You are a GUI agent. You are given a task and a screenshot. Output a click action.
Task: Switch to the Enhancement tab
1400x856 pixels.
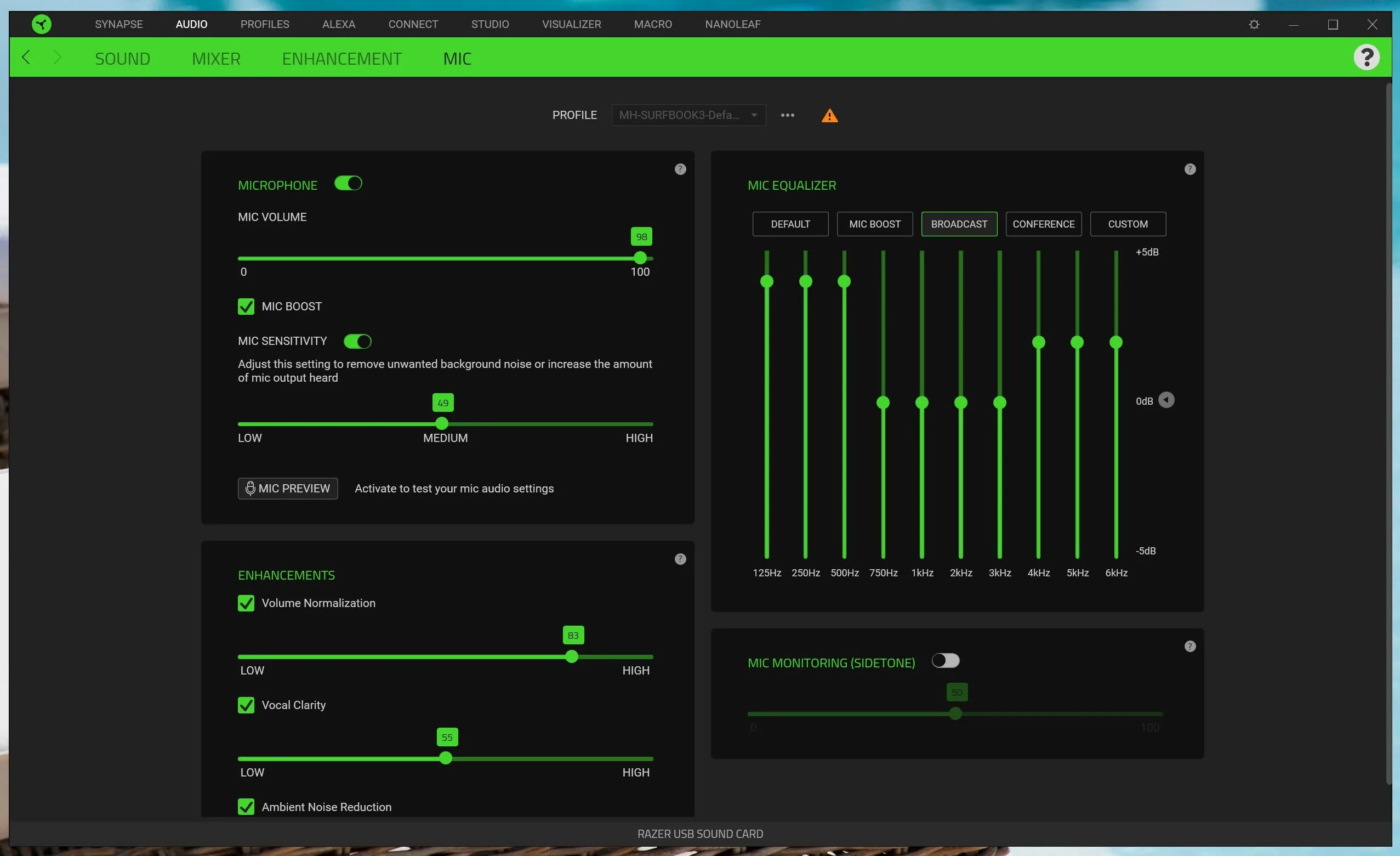click(x=342, y=59)
